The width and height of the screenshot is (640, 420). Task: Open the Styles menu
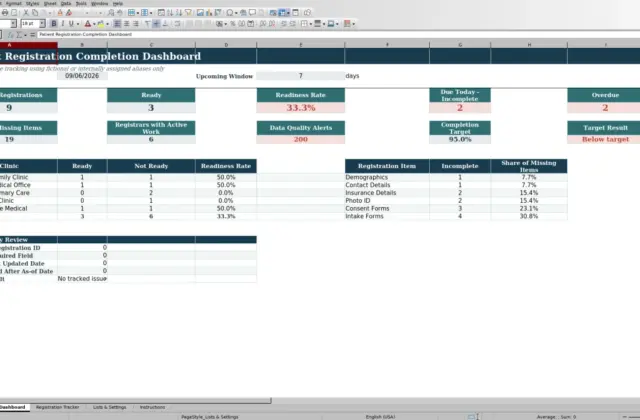point(32,3)
